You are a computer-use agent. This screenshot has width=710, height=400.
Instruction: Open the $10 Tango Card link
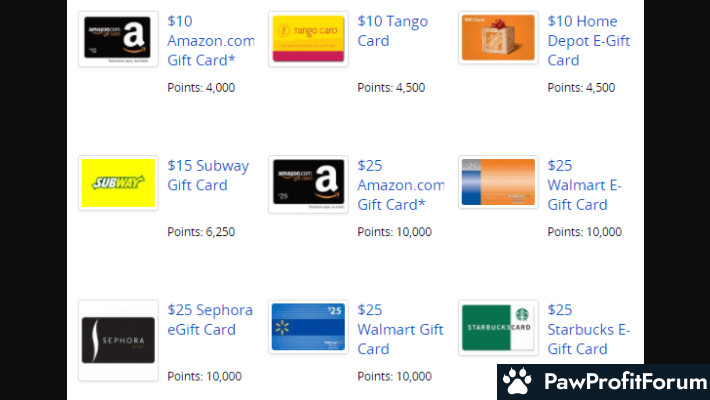[393, 31]
